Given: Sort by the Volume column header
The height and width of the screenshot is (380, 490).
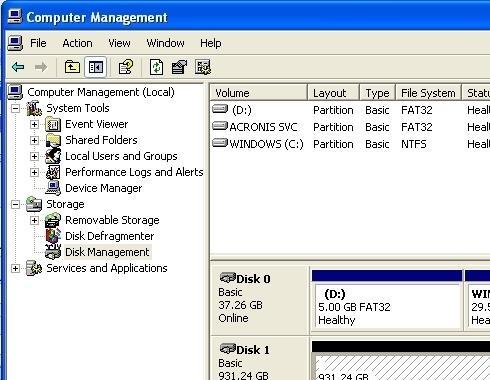Looking at the screenshot, I should pos(259,93).
